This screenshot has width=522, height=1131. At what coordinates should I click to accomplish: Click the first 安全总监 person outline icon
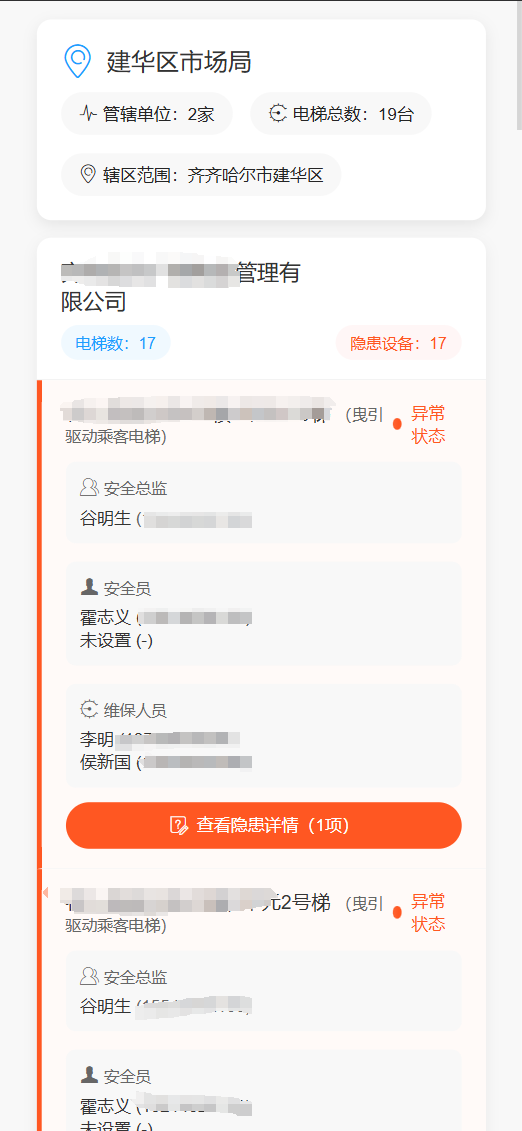point(89,488)
